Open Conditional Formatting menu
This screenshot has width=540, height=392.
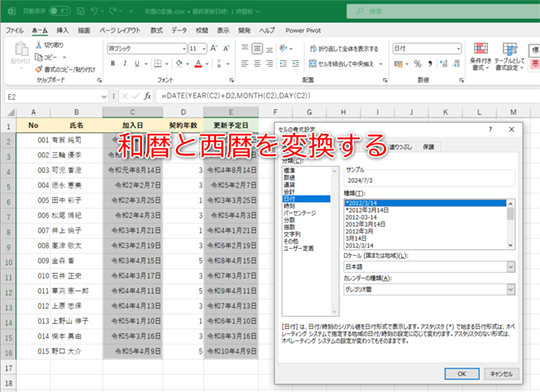click(x=480, y=57)
